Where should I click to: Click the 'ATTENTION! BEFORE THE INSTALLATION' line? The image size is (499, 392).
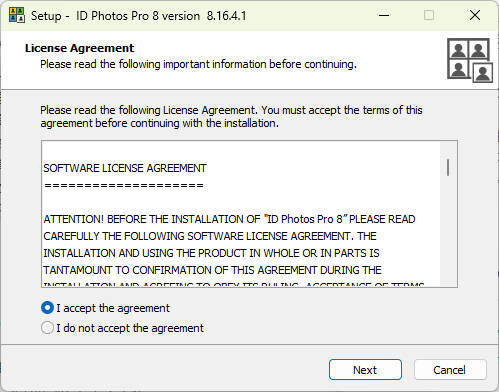[x=229, y=219]
